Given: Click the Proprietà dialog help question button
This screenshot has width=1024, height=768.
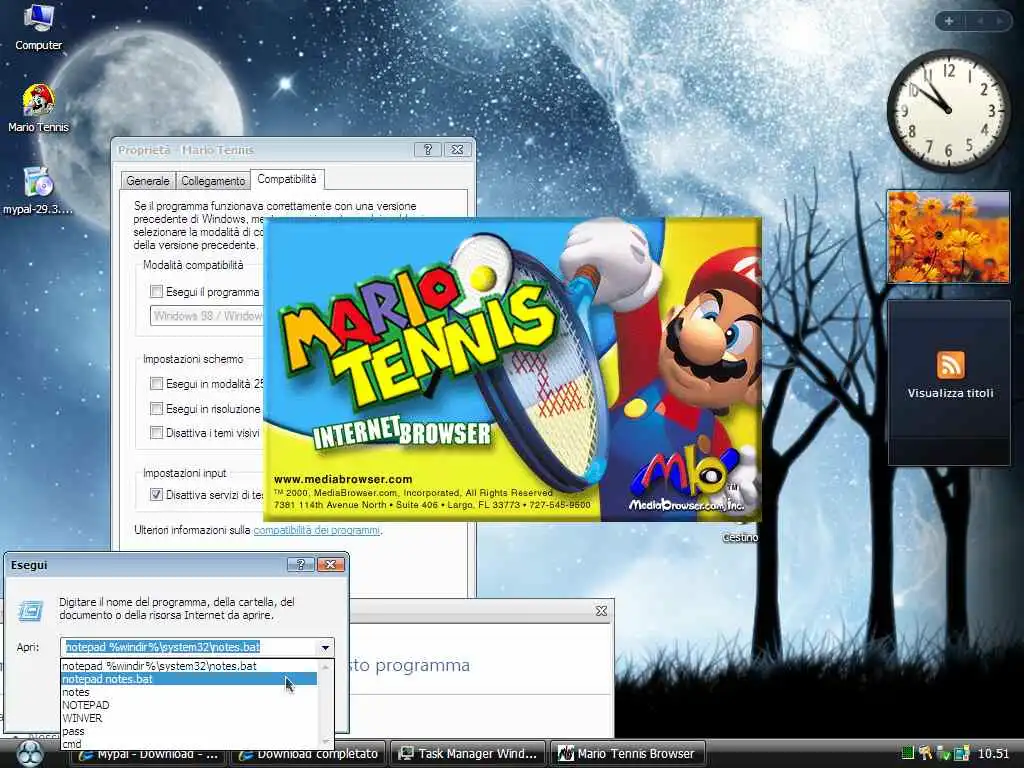Looking at the screenshot, I should [428, 150].
